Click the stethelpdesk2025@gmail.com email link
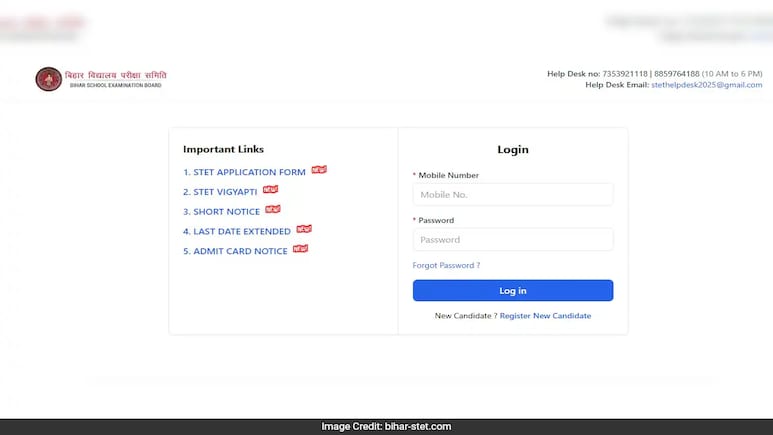 [x=706, y=85]
